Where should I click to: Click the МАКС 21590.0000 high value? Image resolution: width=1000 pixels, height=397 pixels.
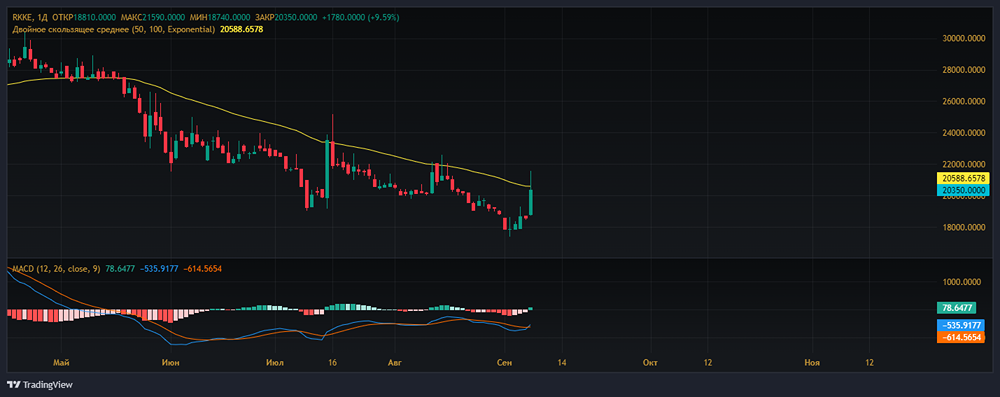(153, 18)
